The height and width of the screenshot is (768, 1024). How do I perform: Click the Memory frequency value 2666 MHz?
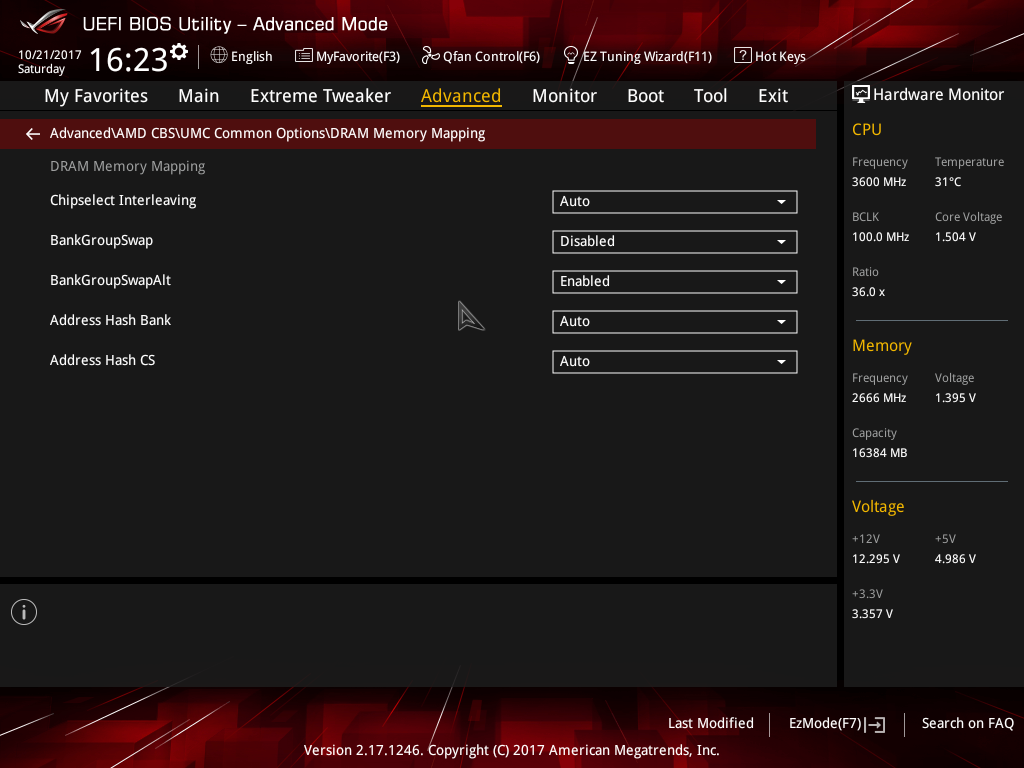(879, 398)
